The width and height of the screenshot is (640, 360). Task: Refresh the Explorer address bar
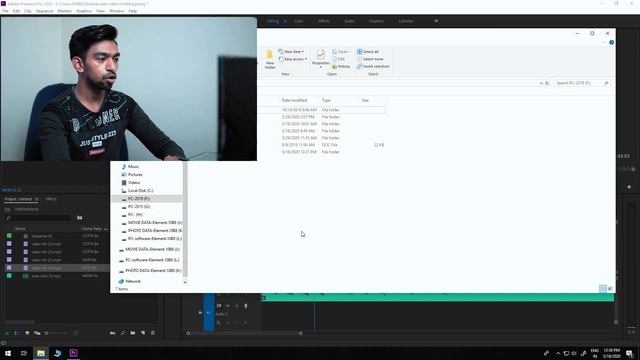[547, 83]
